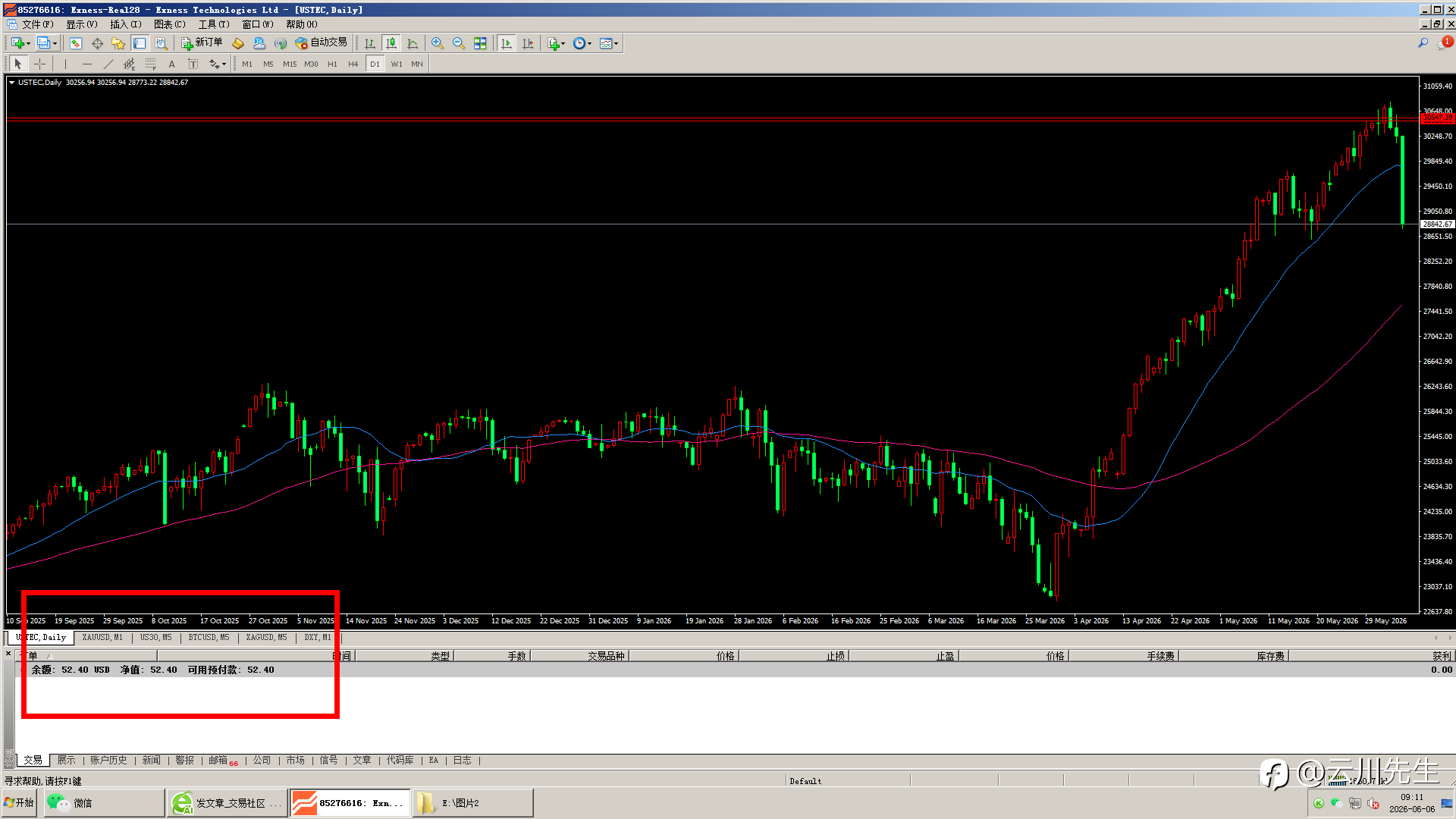Switch to the XAUUSD,M1 chart tab

pyautogui.click(x=102, y=638)
